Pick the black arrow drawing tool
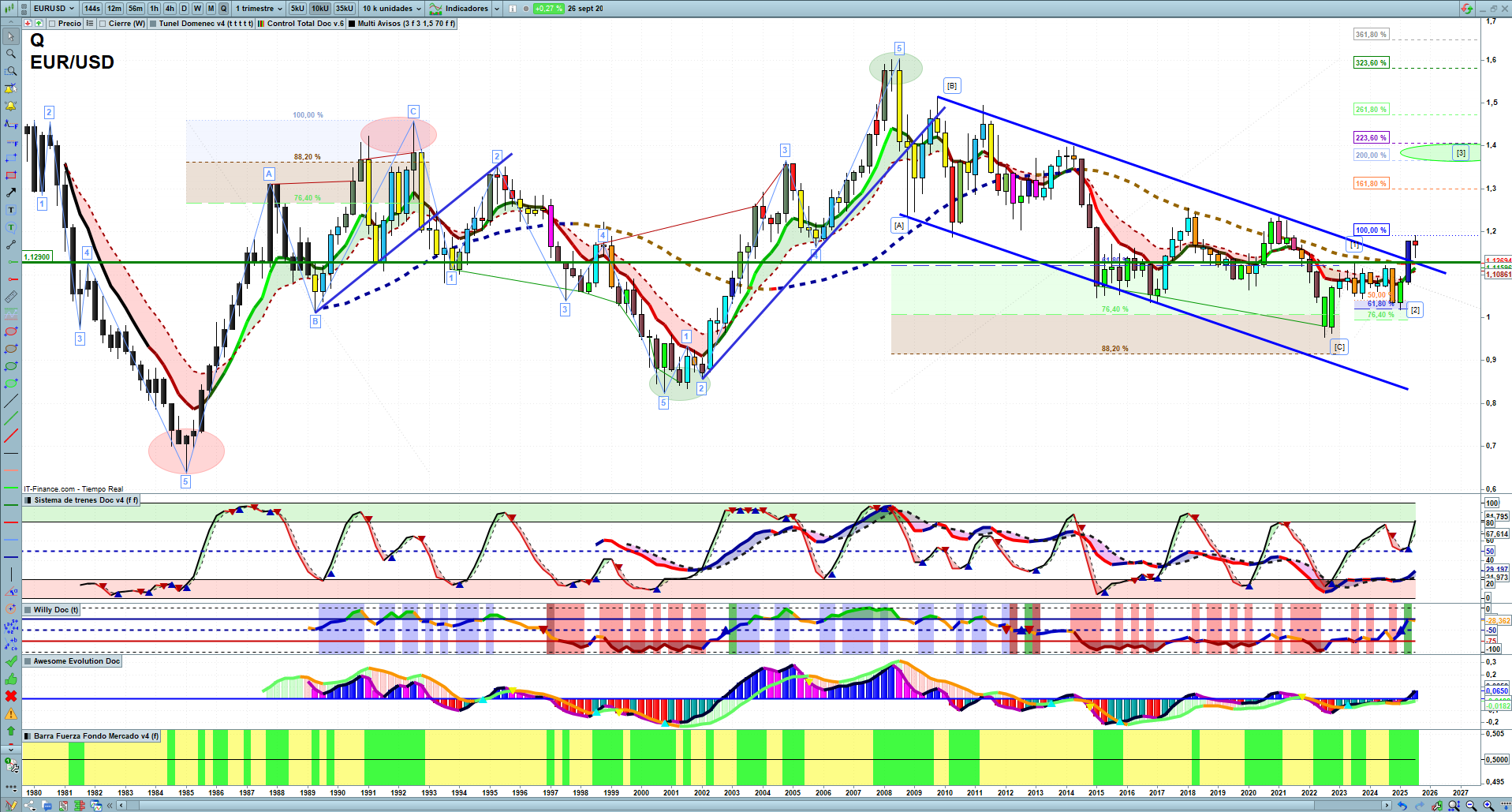 [x=11, y=193]
